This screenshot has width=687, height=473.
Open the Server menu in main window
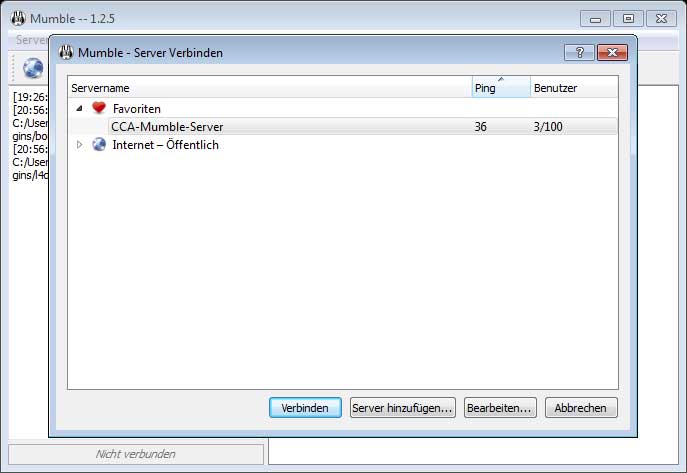pos(30,40)
